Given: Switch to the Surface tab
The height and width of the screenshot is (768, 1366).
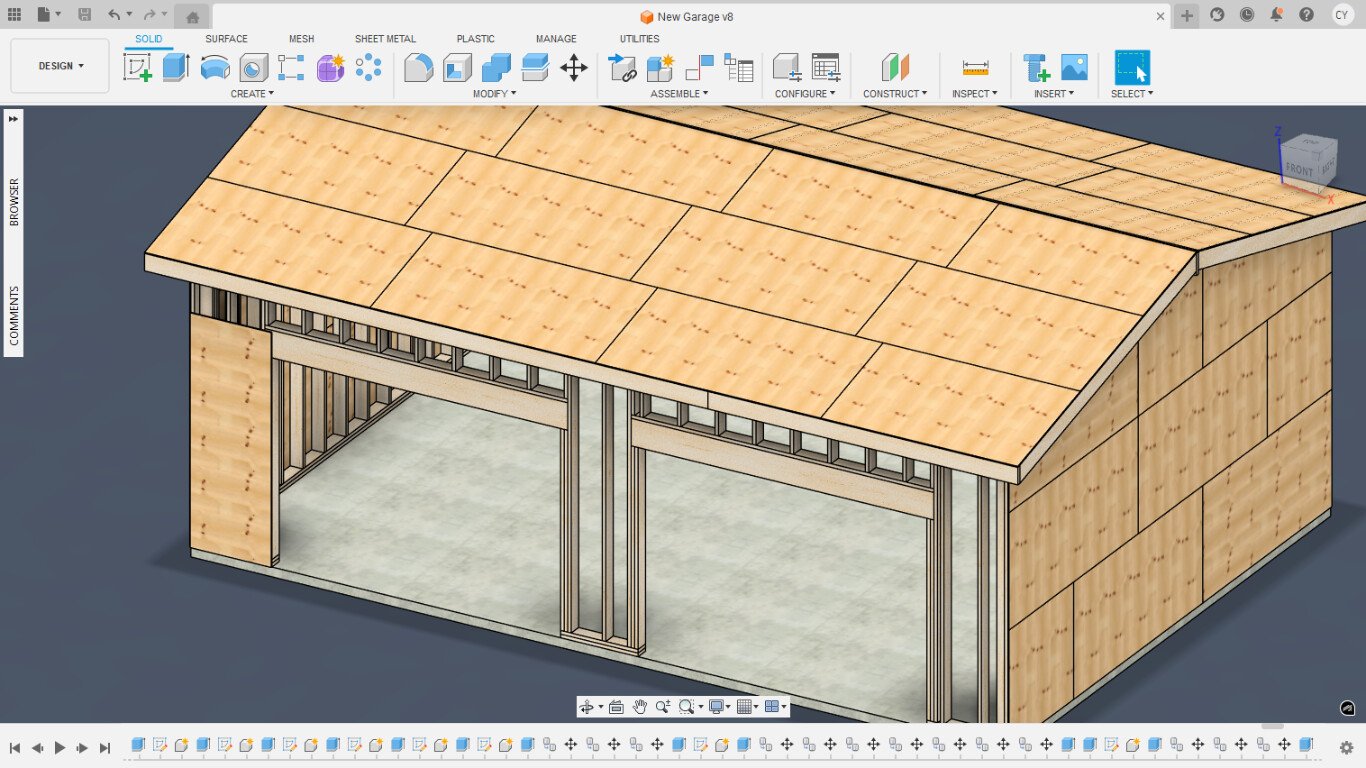Looking at the screenshot, I should (226, 39).
